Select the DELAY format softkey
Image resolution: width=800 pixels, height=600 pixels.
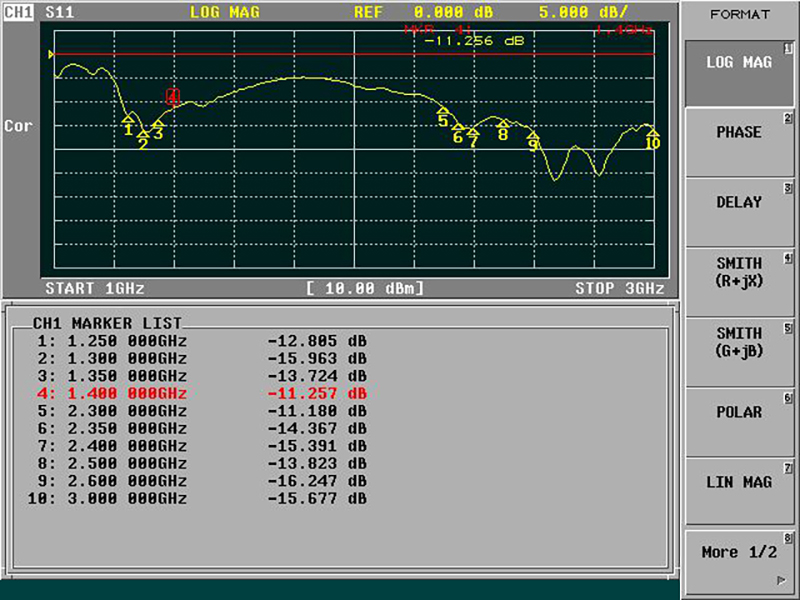pos(739,213)
